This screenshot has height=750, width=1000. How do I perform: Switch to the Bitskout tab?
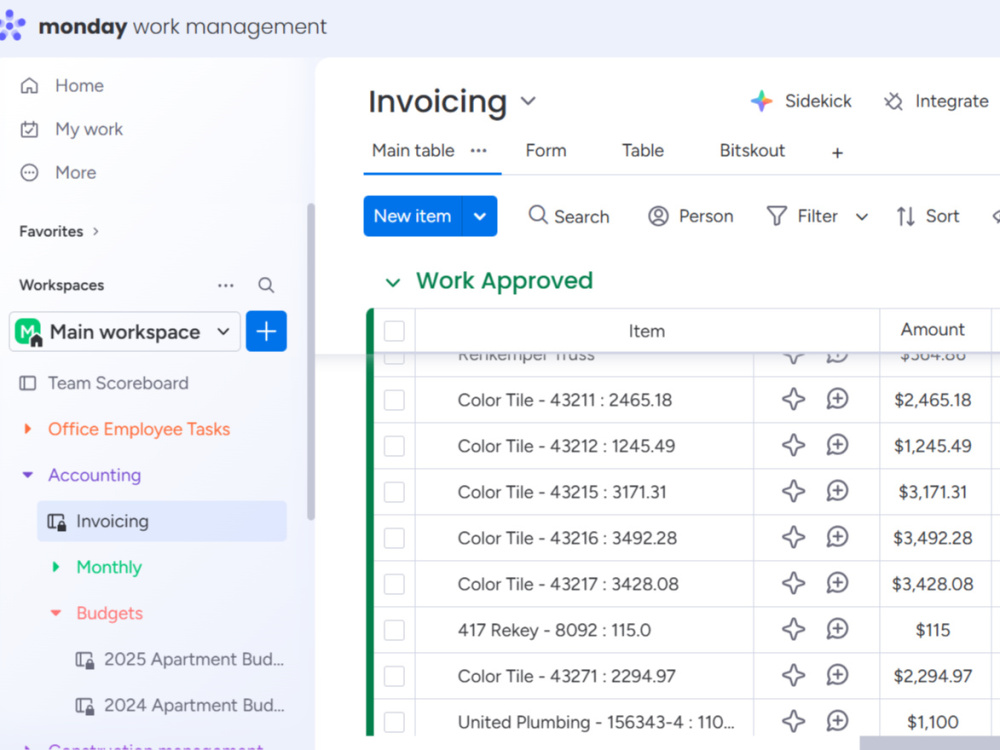(752, 151)
